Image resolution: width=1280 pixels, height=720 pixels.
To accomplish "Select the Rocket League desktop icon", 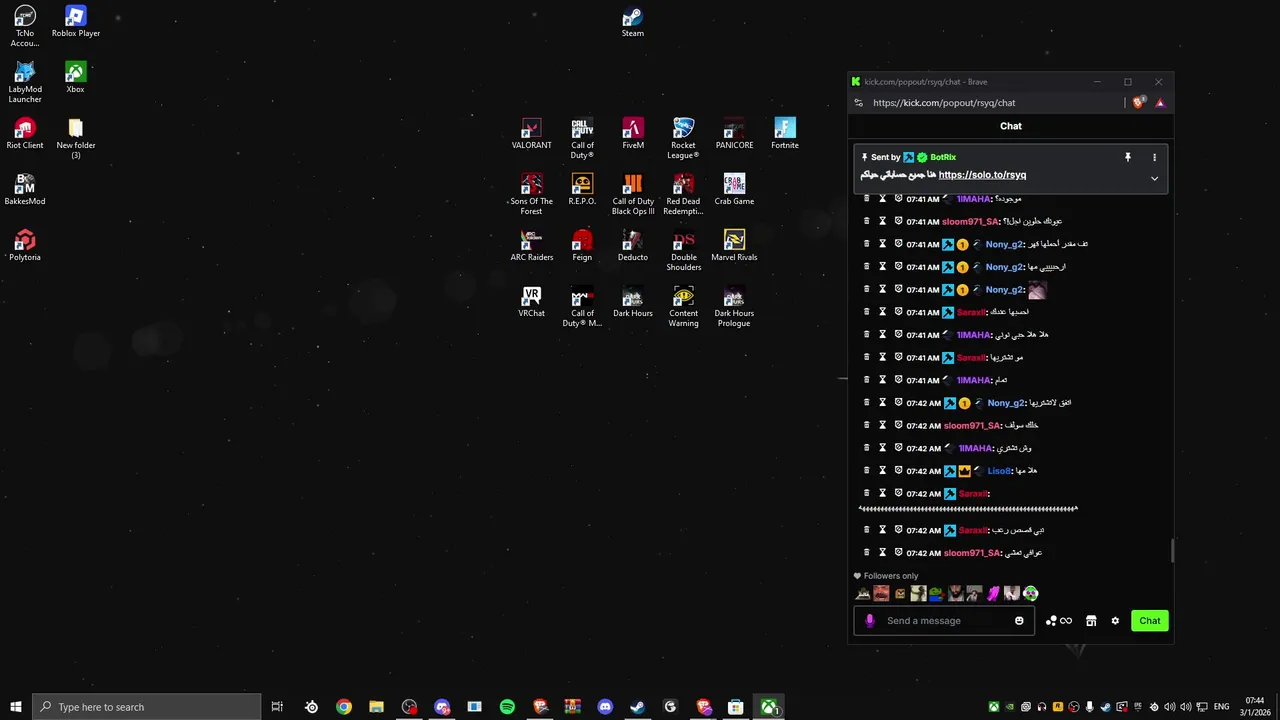I will [683, 138].
